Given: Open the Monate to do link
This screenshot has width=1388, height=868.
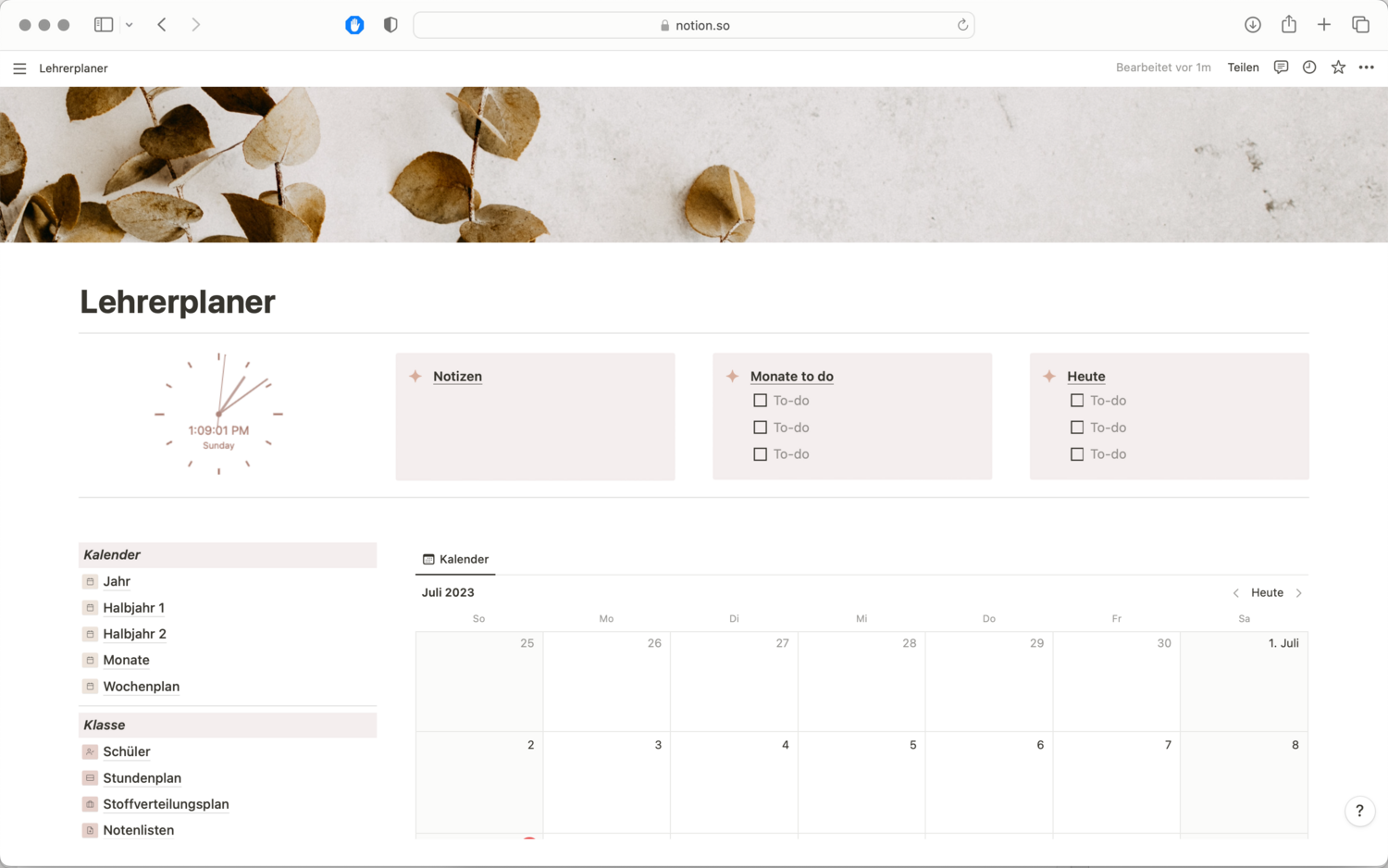Looking at the screenshot, I should [x=792, y=377].
